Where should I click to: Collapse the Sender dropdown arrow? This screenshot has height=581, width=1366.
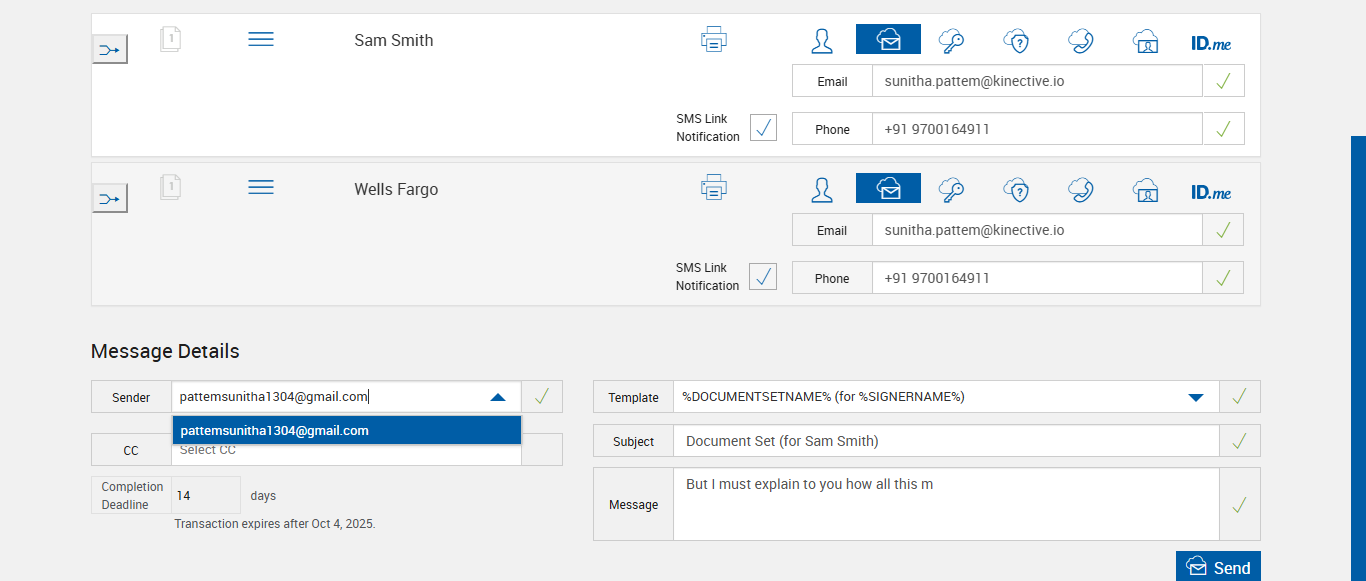pos(498,397)
